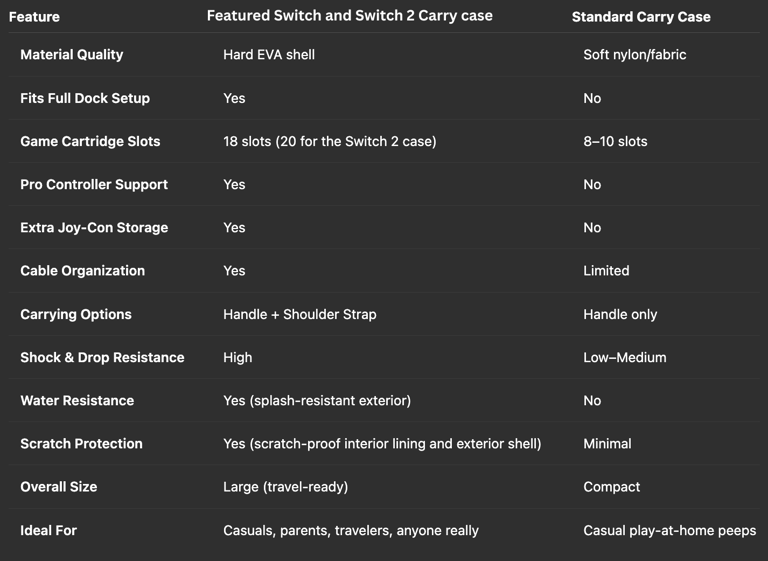Select the 8–10 slots cell
This screenshot has height=561, width=768.
[615, 141]
